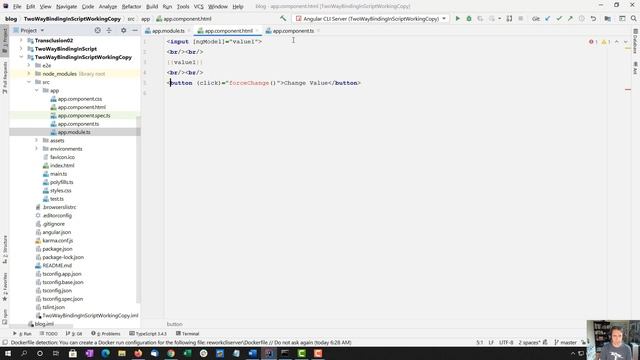
Task: Select app.component.css in the project tree
Action: pos(80,99)
